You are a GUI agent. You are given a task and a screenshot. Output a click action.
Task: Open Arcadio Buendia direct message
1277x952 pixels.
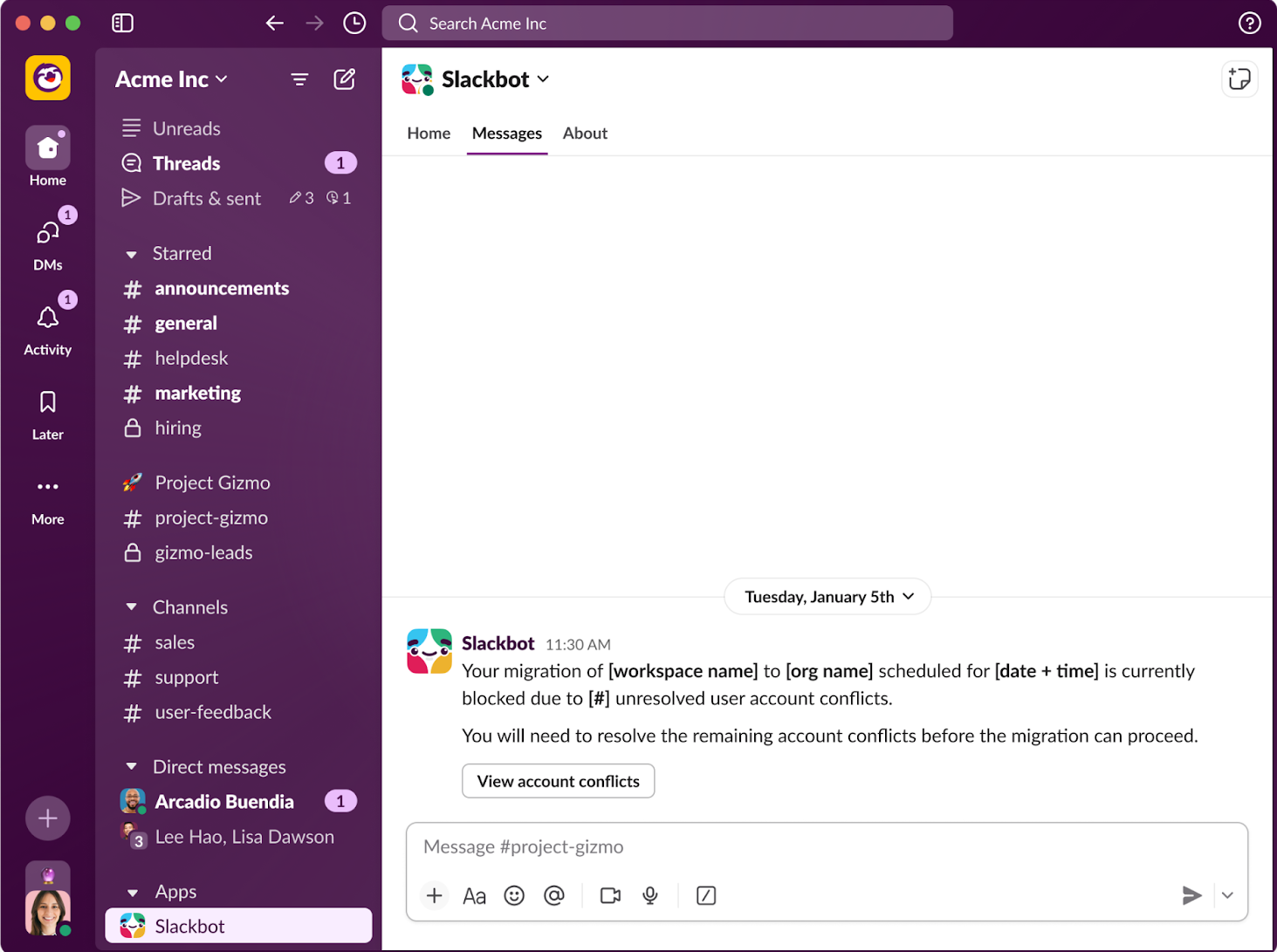pyautogui.click(x=238, y=801)
